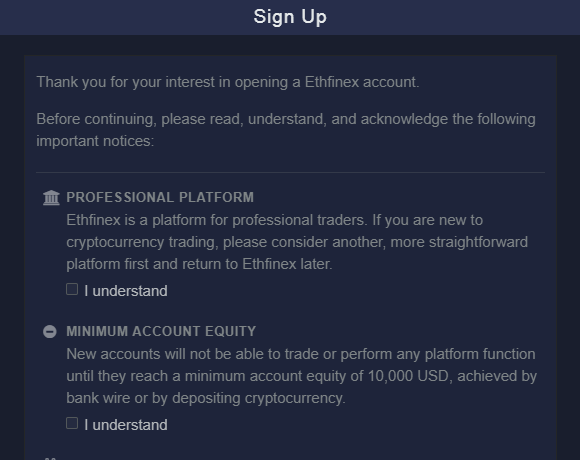Click the 'I understand' label under Minimum Account Equity

[x=126, y=425]
